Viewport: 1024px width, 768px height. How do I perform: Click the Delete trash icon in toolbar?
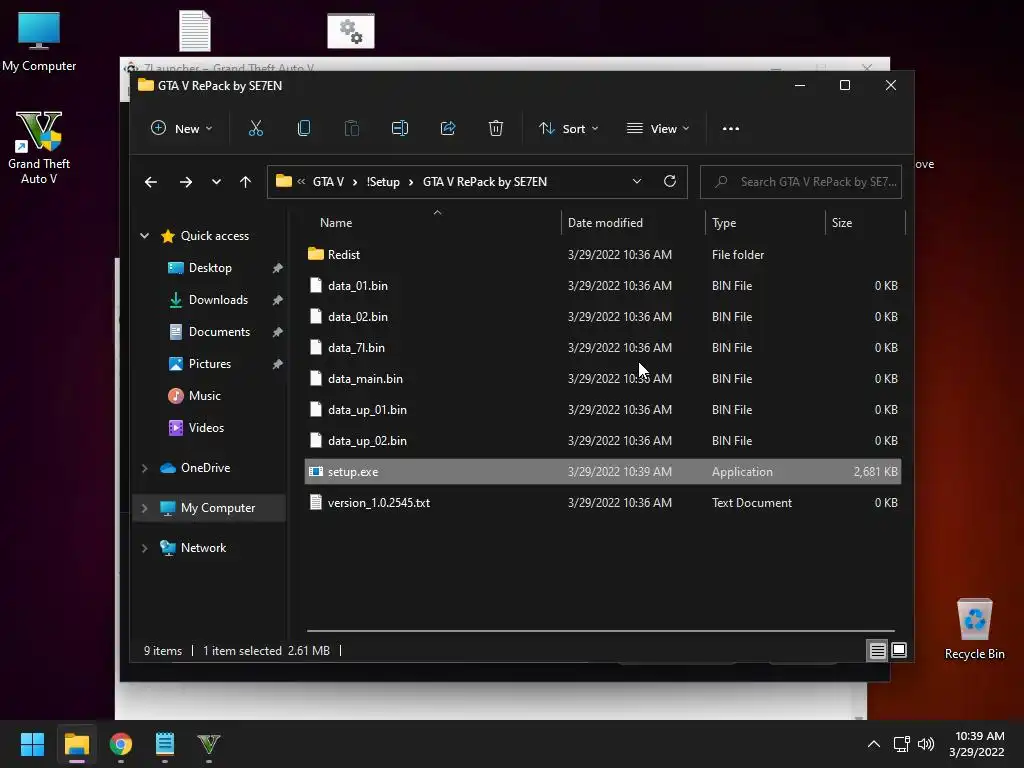[496, 129]
